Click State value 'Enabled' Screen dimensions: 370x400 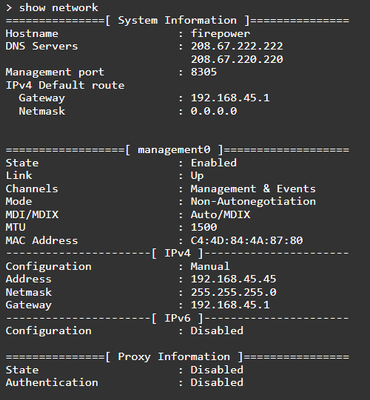214,163
